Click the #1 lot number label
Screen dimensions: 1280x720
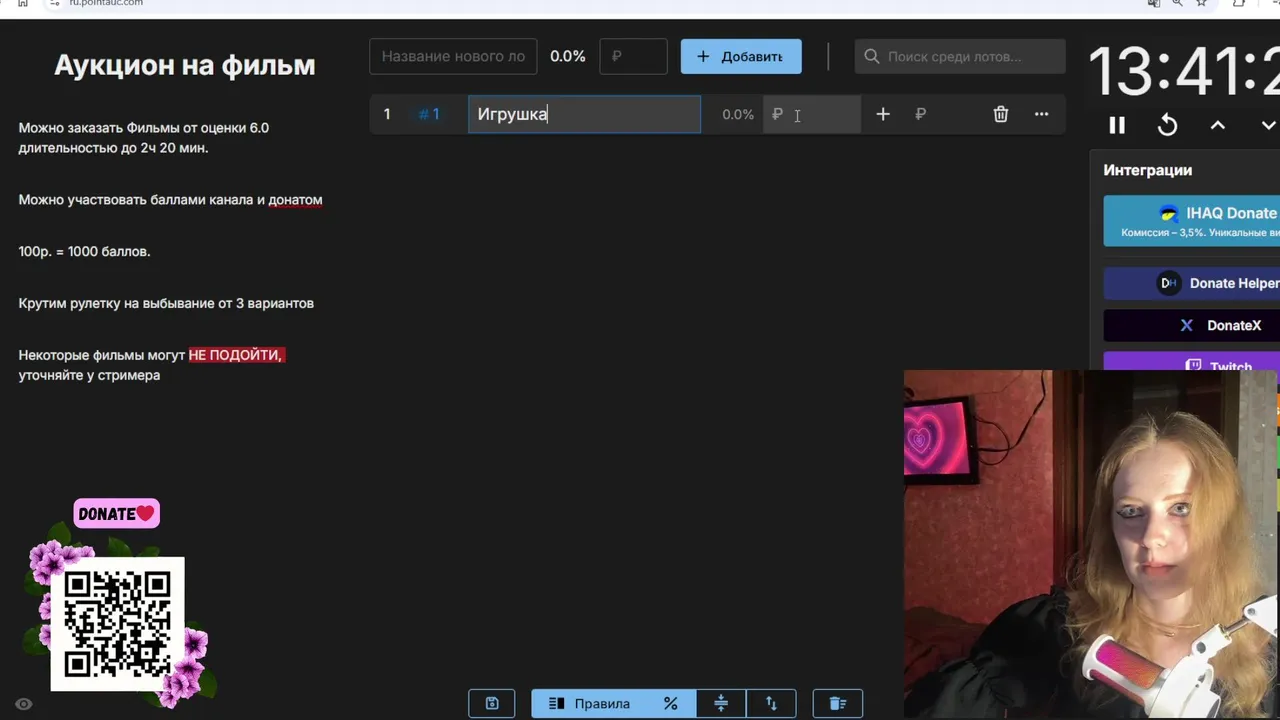click(x=429, y=114)
